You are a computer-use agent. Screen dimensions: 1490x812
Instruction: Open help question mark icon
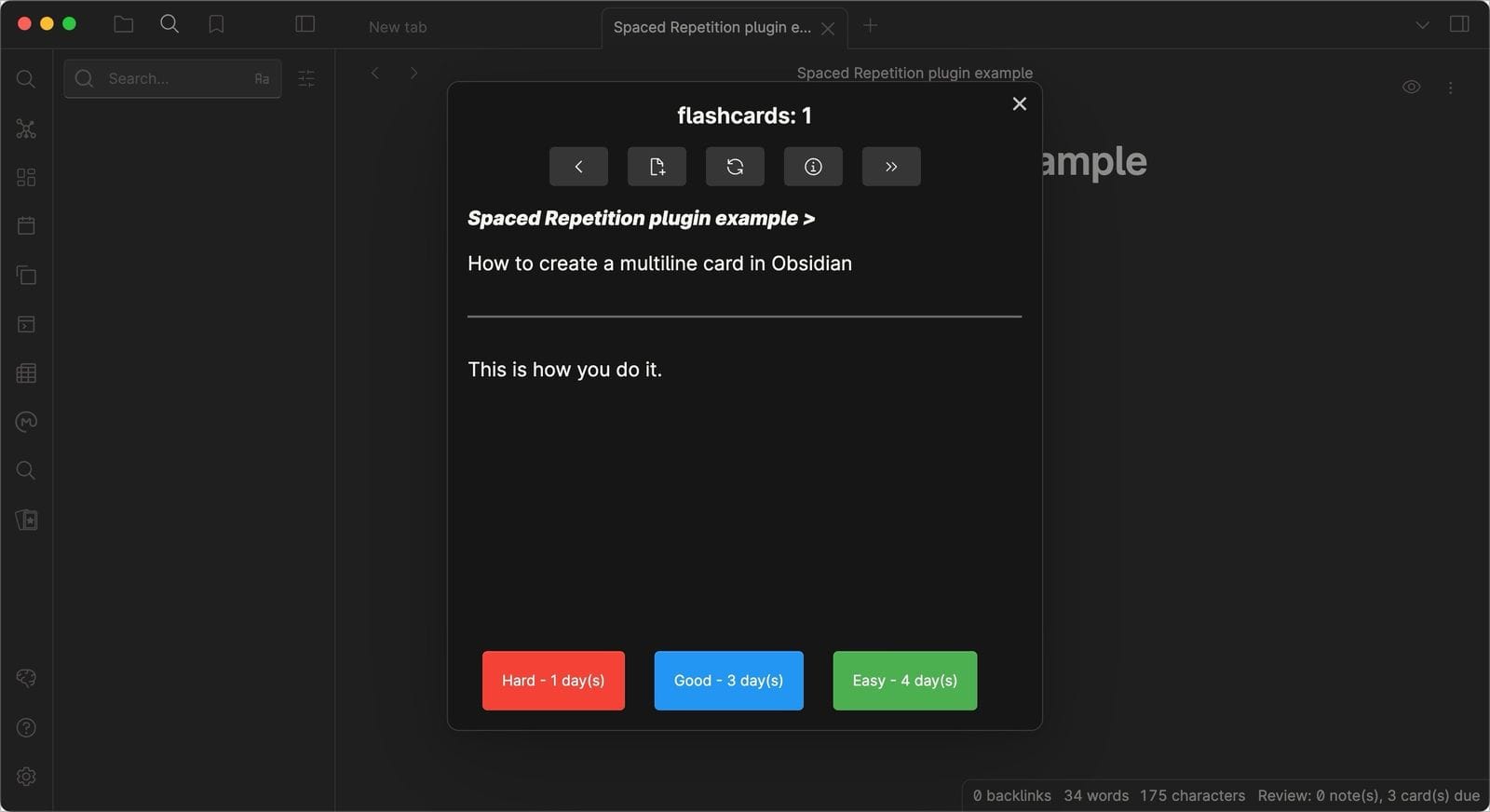click(x=26, y=727)
